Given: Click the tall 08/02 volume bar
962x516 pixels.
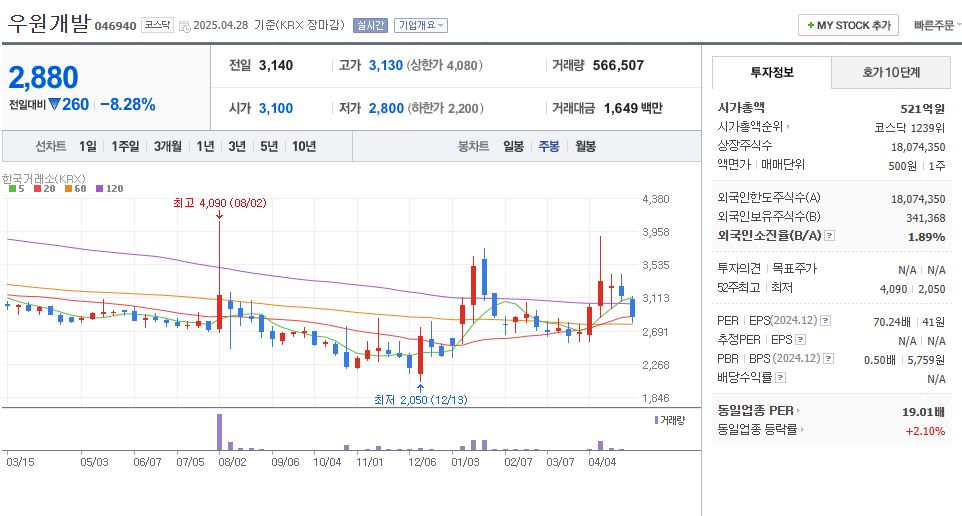Looking at the screenshot, I should 220,433.
